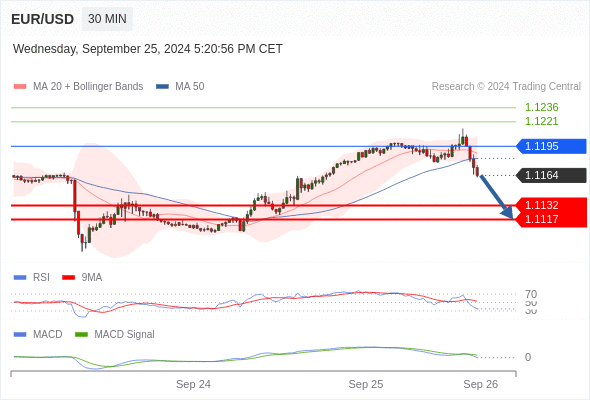Click the EUR/USD pair title

pos(43,19)
